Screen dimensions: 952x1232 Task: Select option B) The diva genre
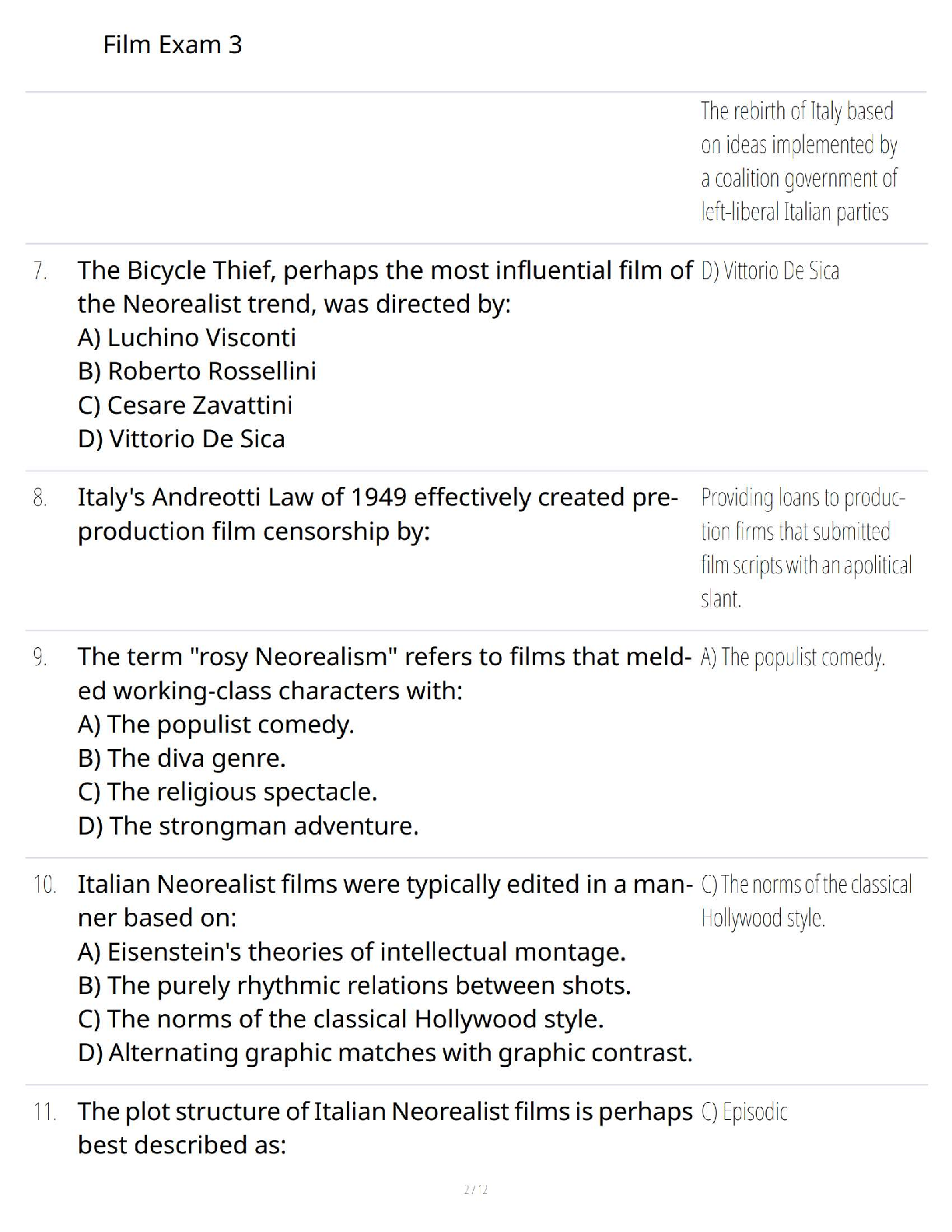(x=182, y=758)
